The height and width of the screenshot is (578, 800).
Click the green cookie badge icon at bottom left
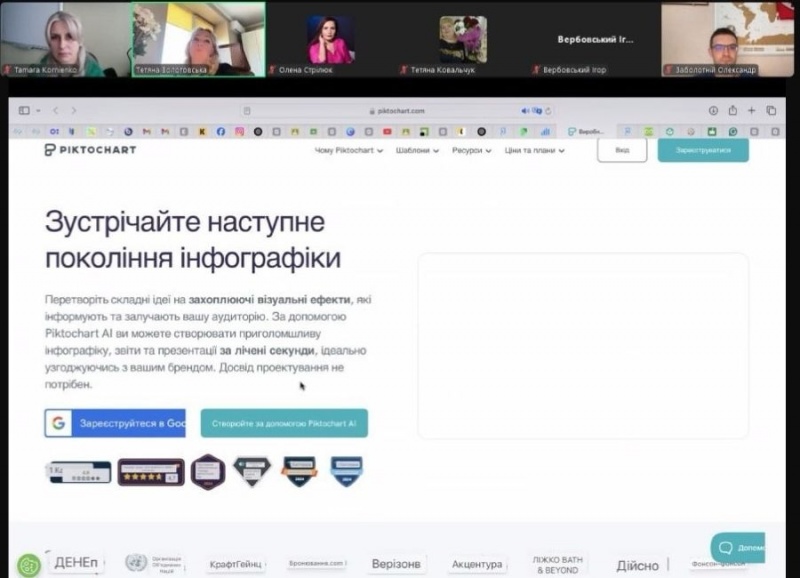pos(29,565)
